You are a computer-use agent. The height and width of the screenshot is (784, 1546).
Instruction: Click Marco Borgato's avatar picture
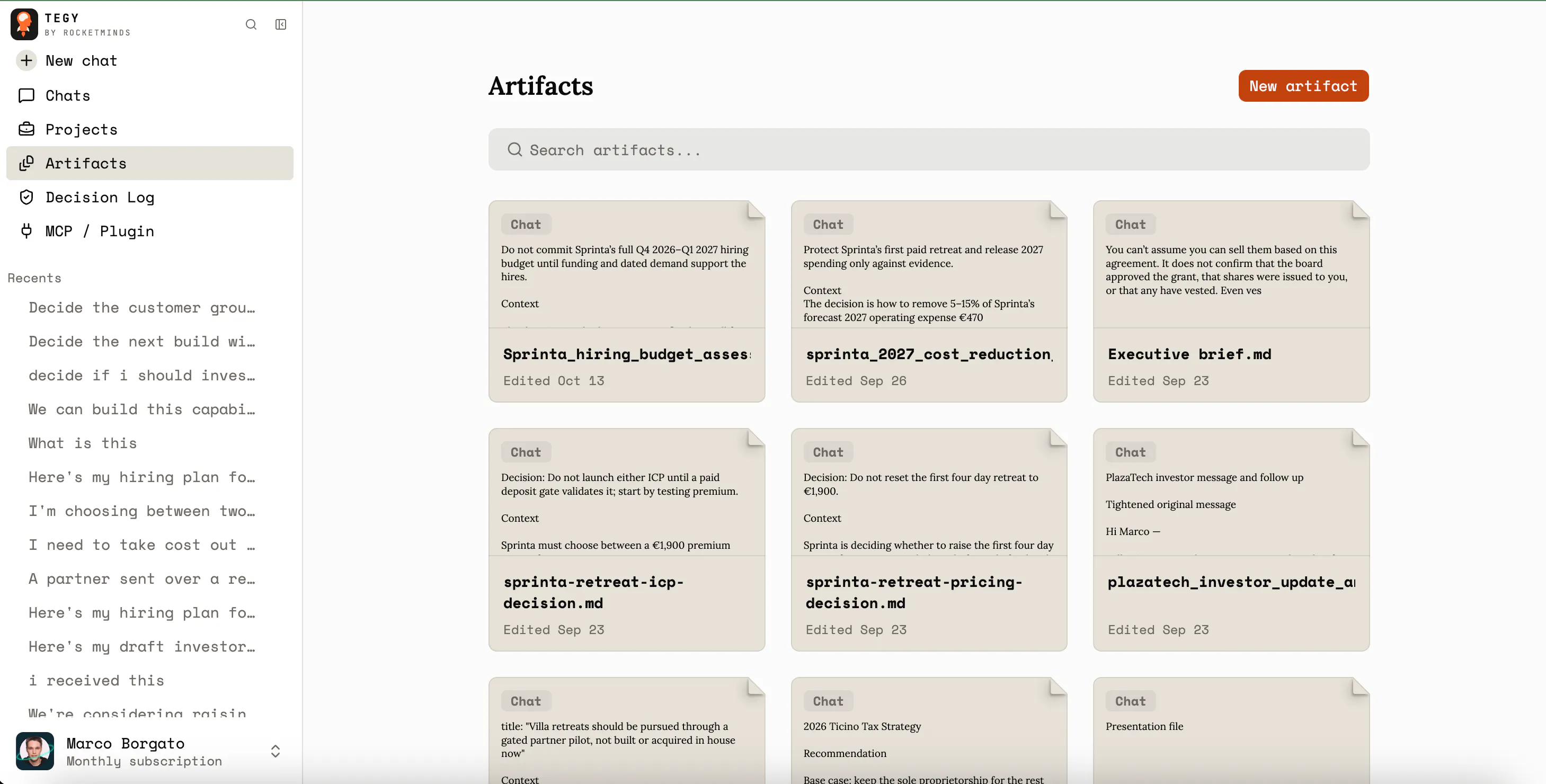(x=35, y=751)
